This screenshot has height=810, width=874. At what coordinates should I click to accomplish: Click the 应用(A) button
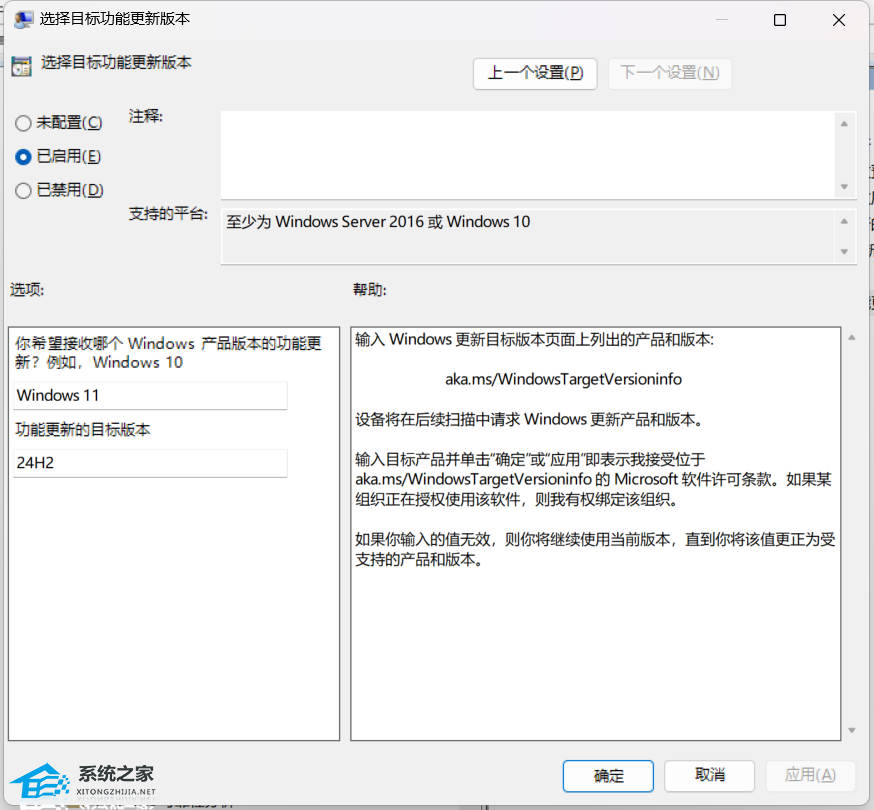pos(810,775)
